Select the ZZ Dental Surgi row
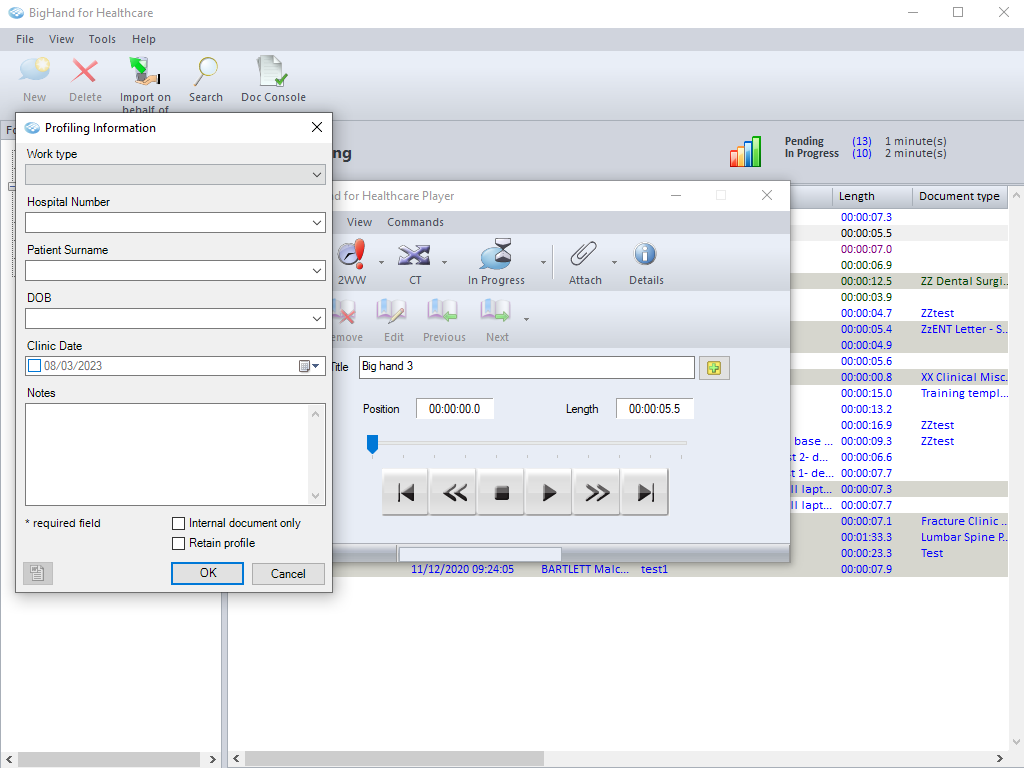 [x=899, y=281]
